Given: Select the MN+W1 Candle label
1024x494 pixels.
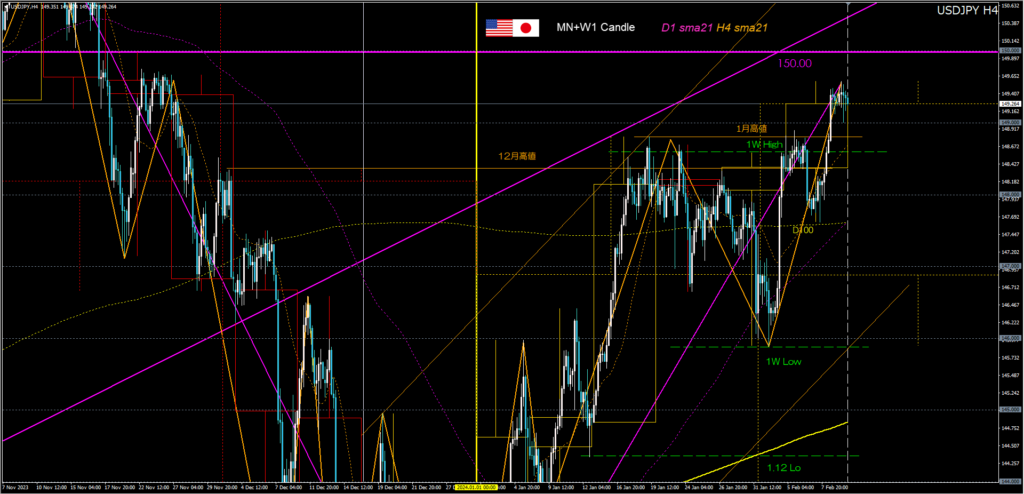Looking at the screenshot, I should pyautogui.click(x=595, y=28).
